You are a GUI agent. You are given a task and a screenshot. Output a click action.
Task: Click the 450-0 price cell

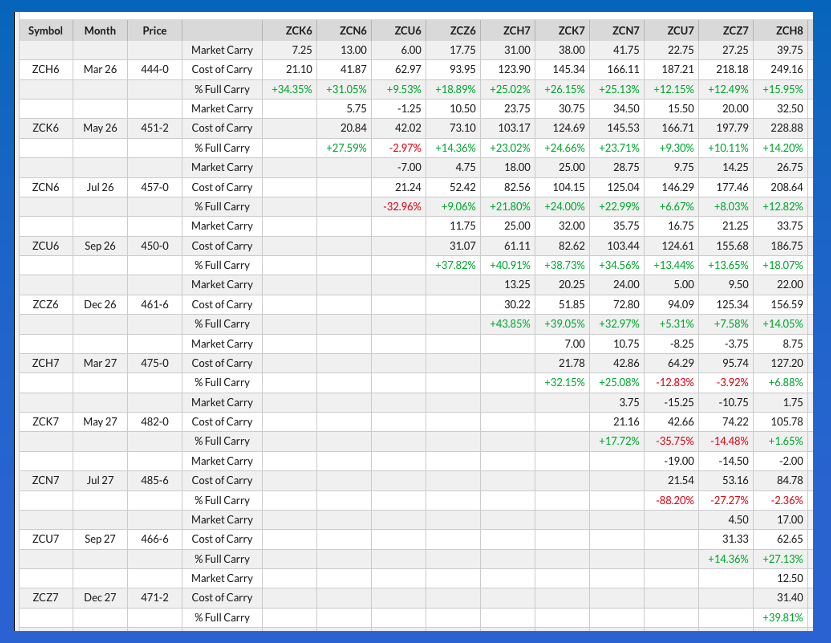(154, 246)
